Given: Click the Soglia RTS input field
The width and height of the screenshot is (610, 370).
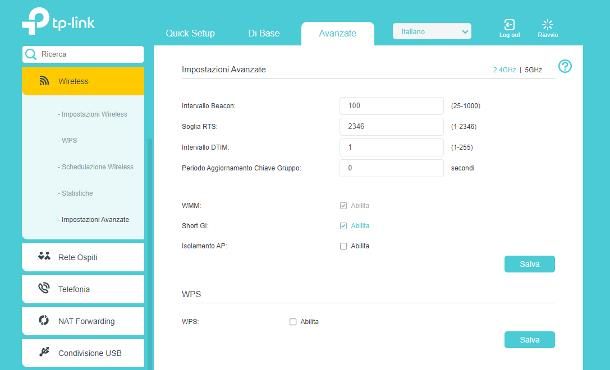Looking at the screenshot, I should click(x=391, y=126).
